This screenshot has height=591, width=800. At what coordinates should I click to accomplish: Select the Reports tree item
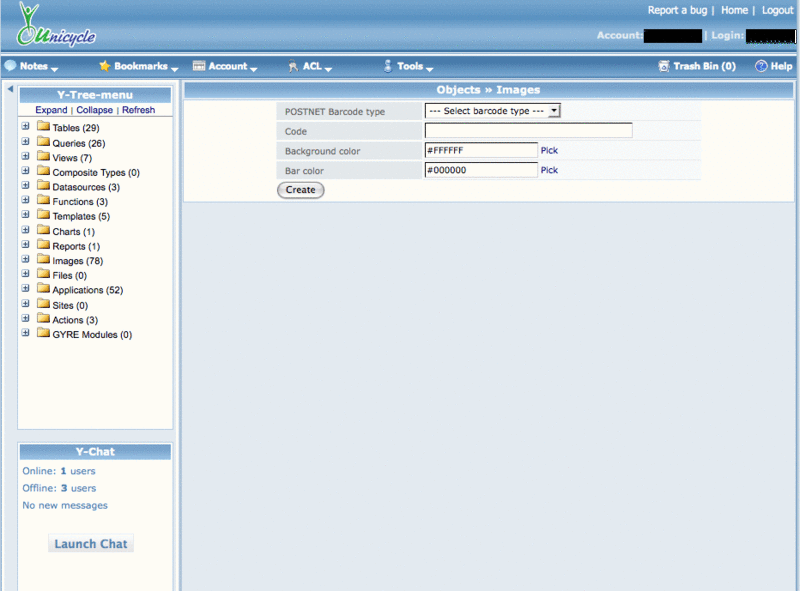click(68, 246)
